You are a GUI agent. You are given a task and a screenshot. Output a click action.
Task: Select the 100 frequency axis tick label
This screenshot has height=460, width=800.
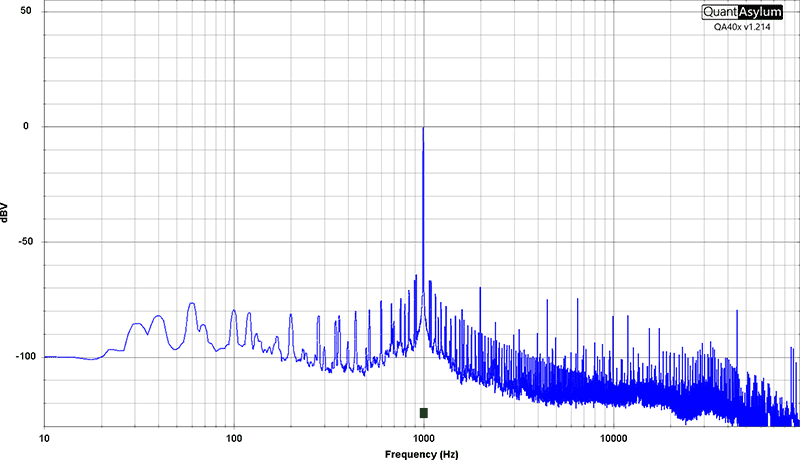[233, 439]
